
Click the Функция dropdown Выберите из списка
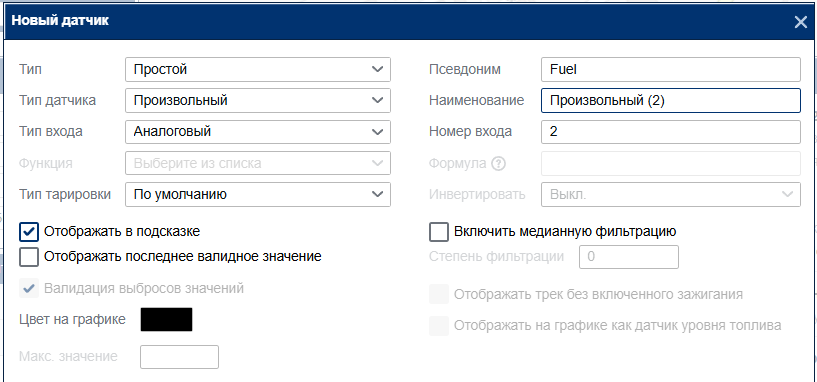(258, 163)
